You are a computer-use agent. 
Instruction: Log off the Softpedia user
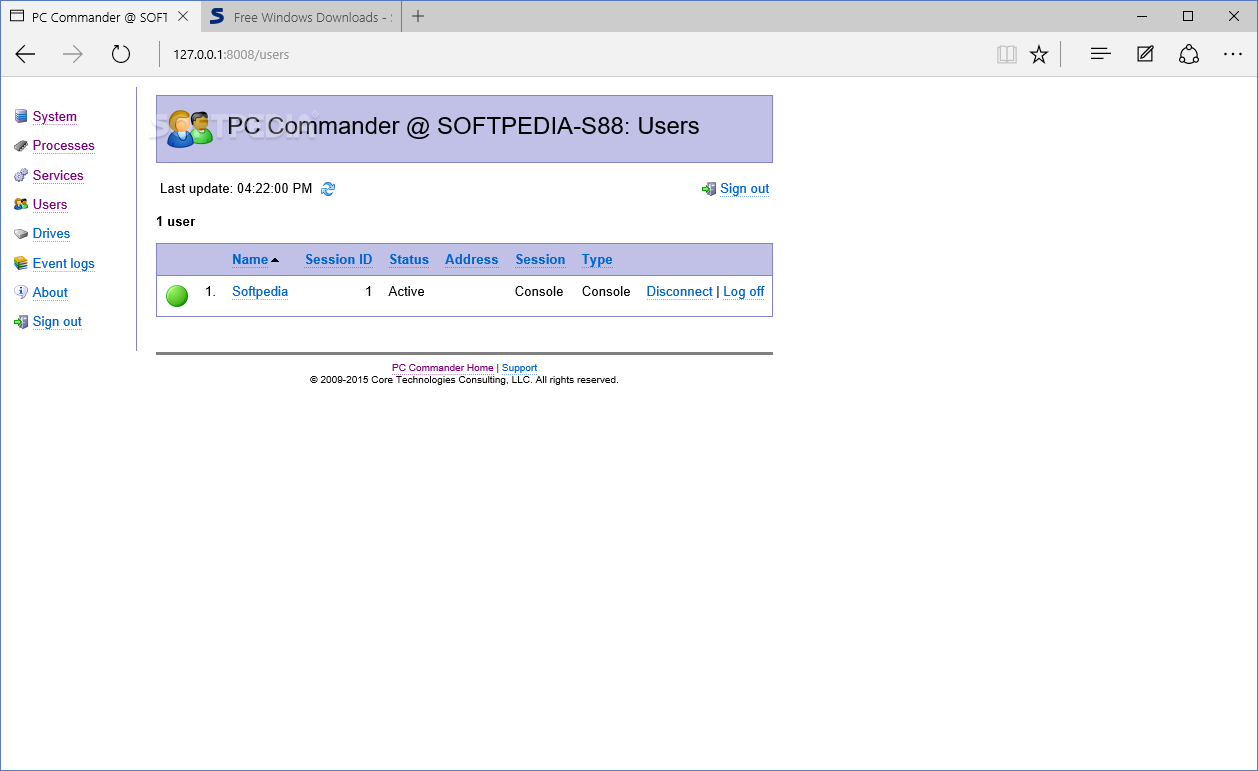(x=743, y=292)
